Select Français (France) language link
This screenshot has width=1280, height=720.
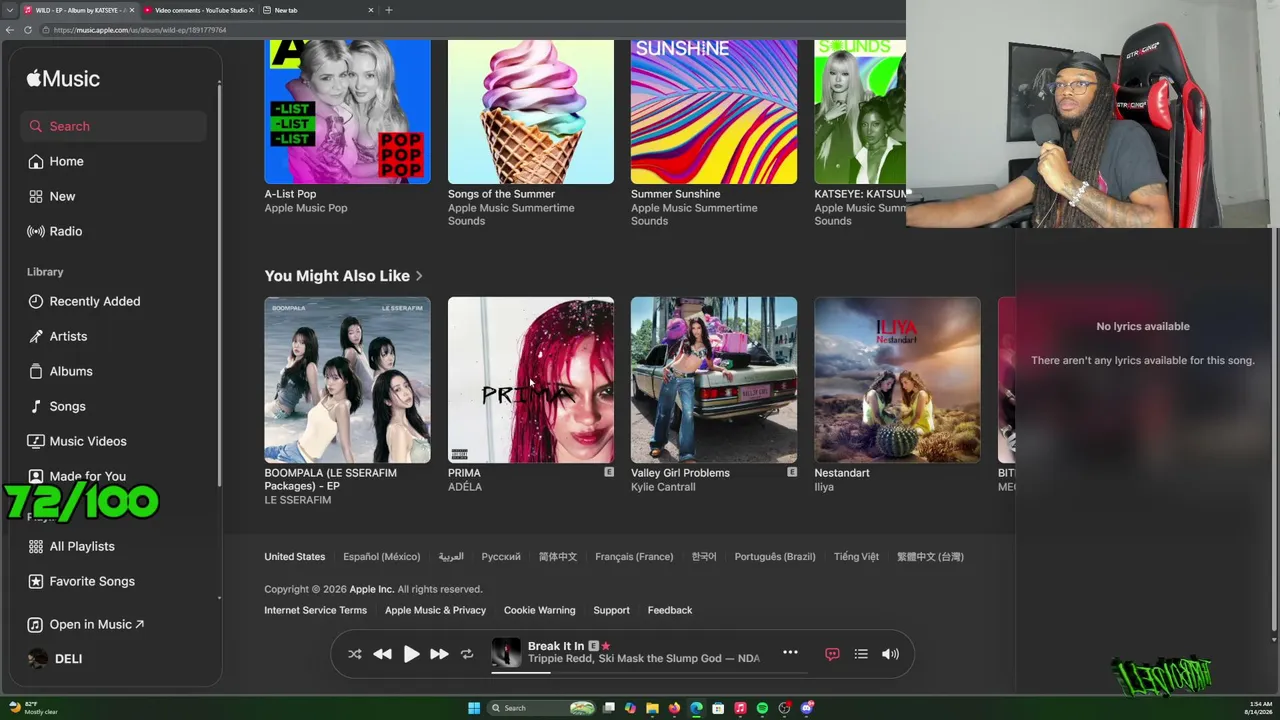(x=634, y=557)
